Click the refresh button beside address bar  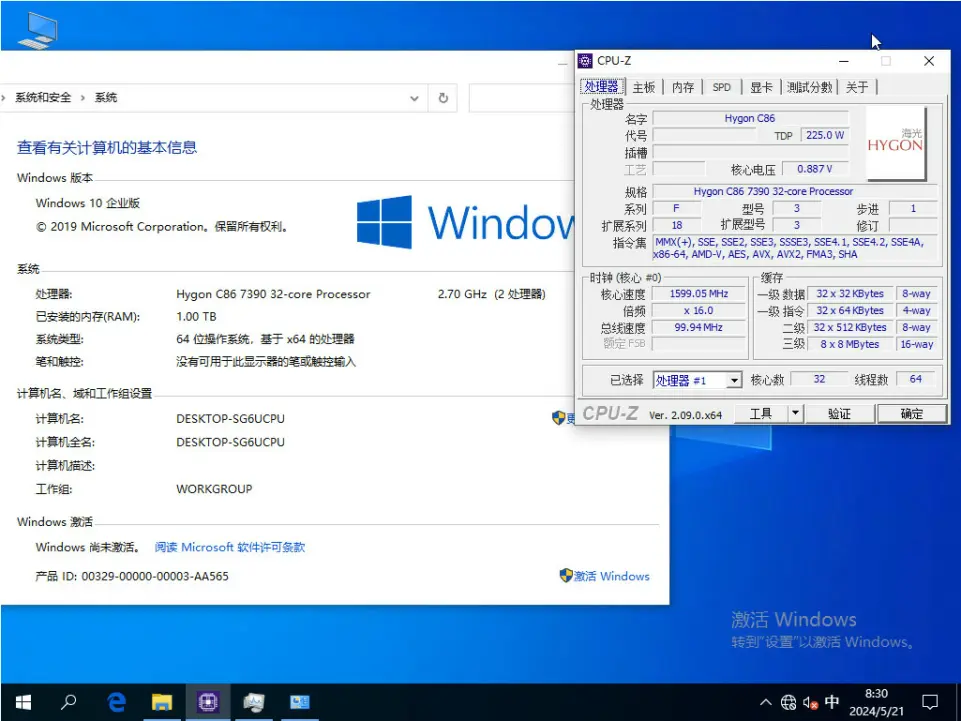click(443, 98)
